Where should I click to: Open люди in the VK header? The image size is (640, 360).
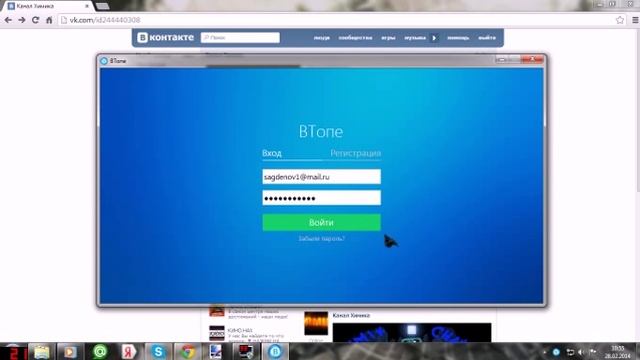322,38
